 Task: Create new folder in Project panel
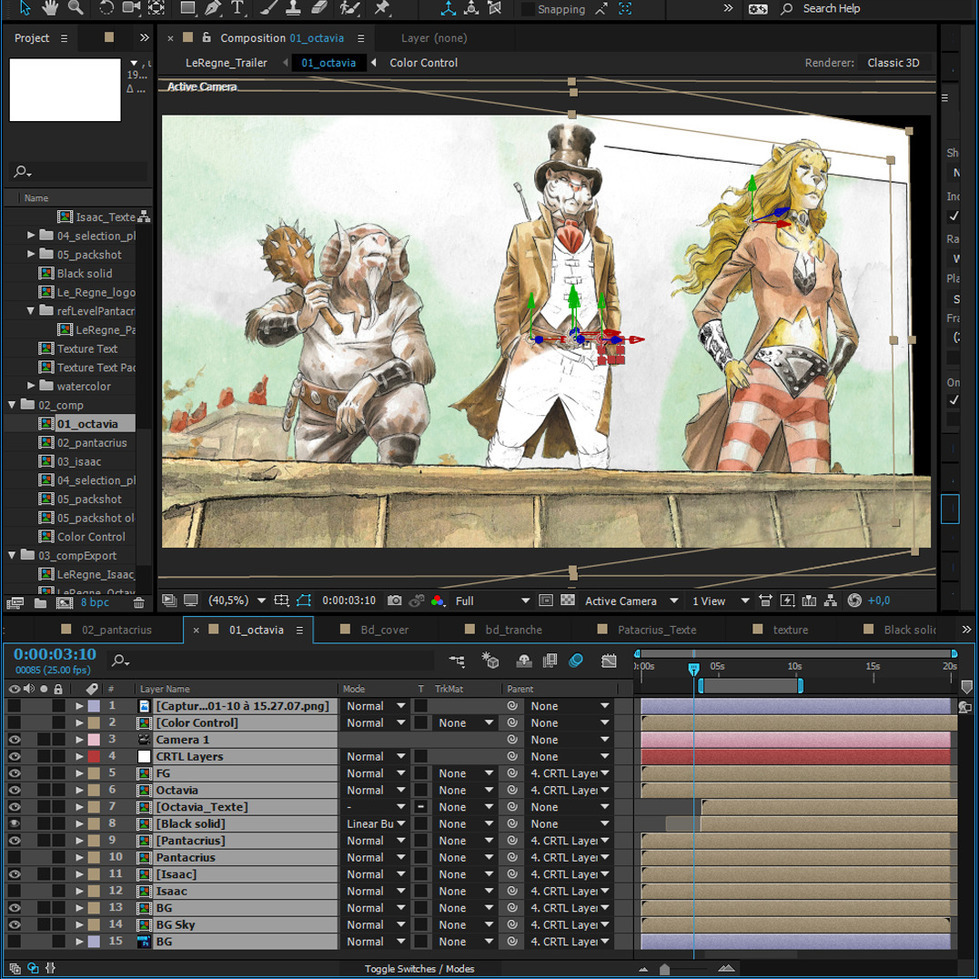40,603
